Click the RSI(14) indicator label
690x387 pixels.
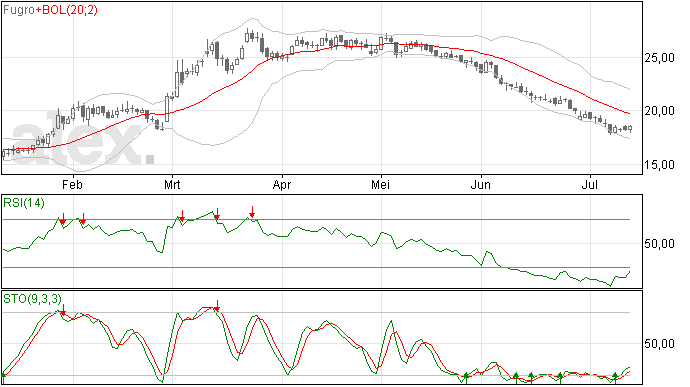pos(24,203)
